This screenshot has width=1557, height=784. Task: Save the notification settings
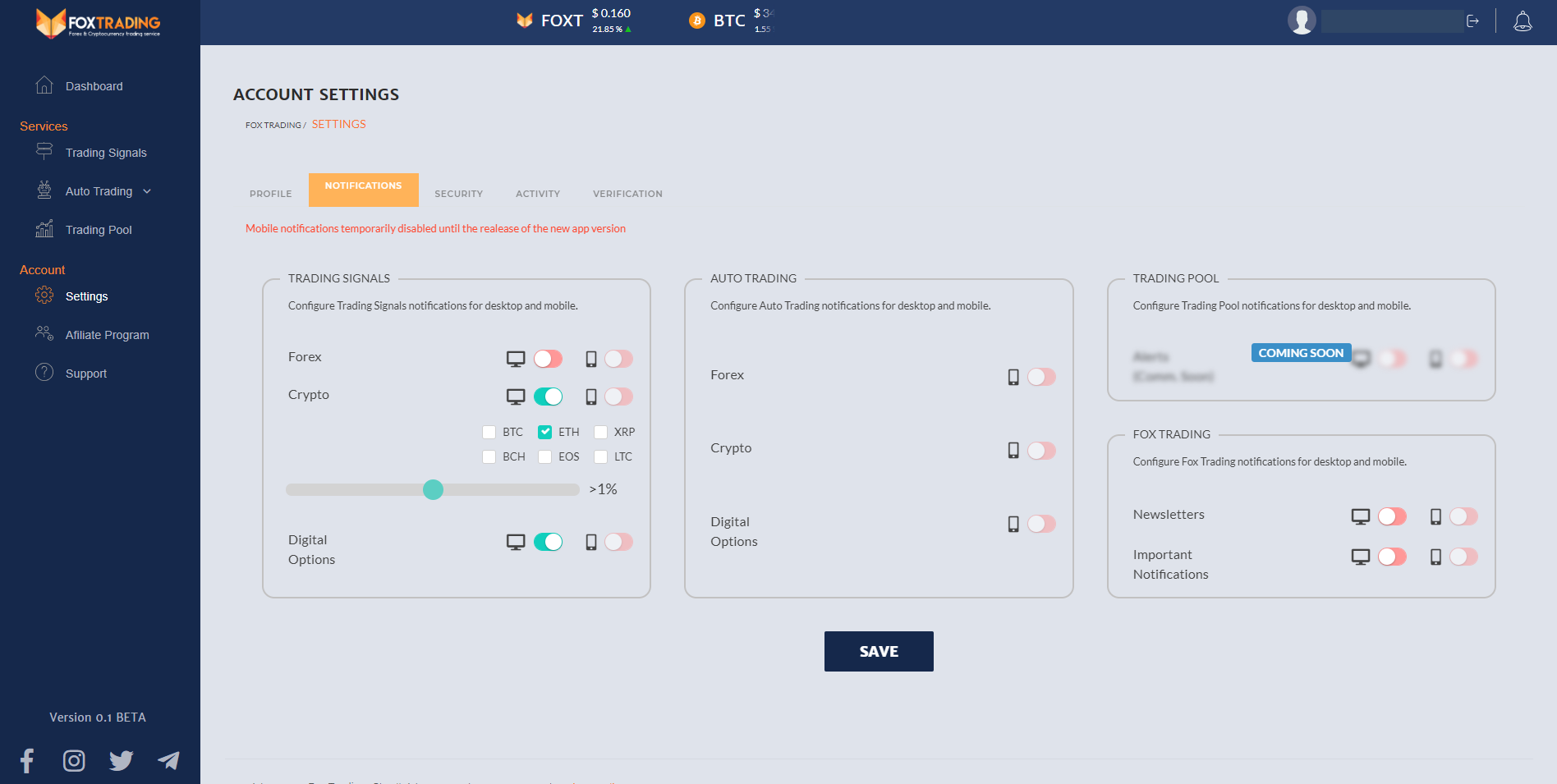pyautogui.click(x=879, y=651)
